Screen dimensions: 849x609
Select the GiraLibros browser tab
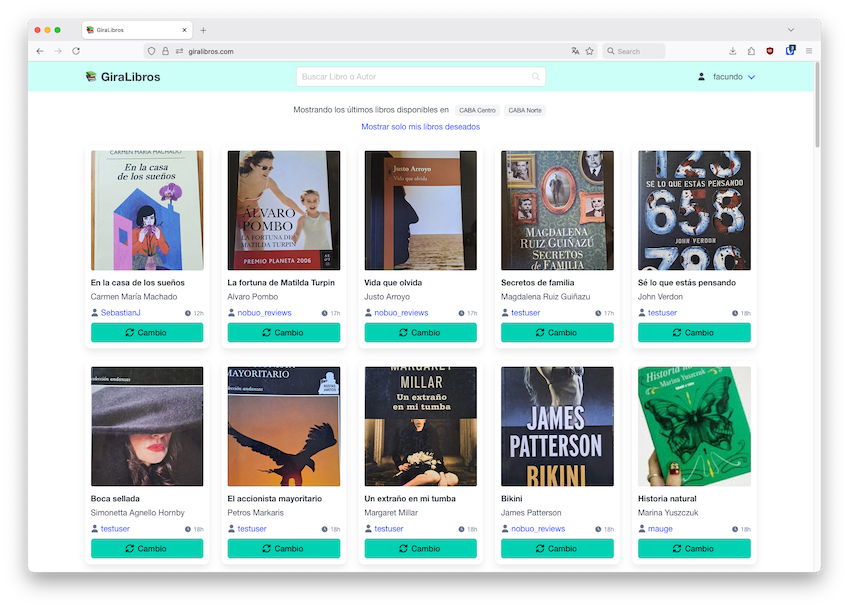point(137,30)
